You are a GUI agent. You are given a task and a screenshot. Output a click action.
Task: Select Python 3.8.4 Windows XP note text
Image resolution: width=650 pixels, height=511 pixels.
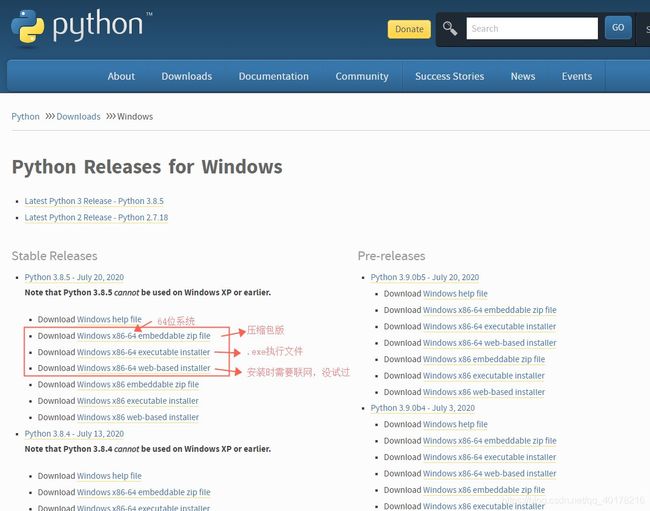(148, 449)
